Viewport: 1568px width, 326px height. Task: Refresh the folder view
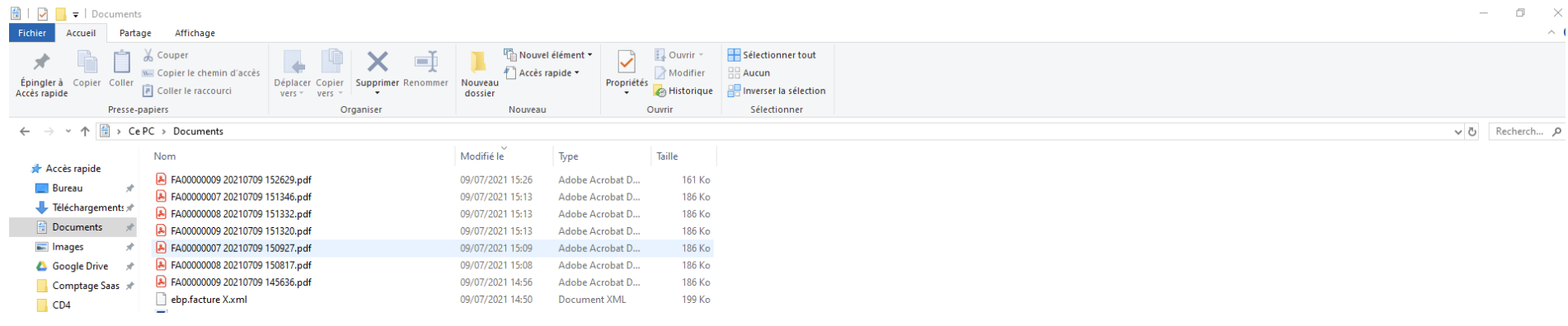point(1472,132)
